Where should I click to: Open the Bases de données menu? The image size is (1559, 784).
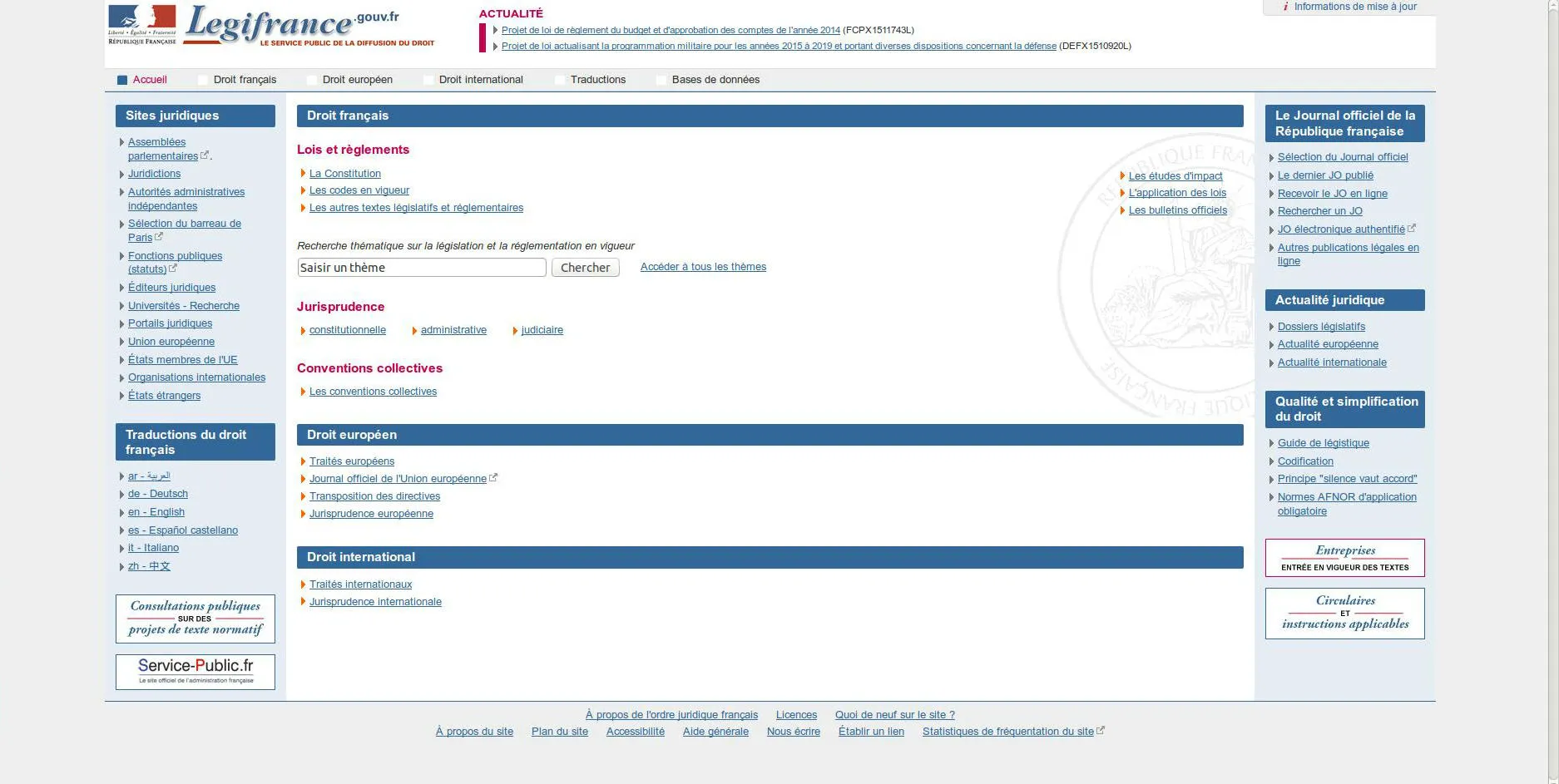715,80
